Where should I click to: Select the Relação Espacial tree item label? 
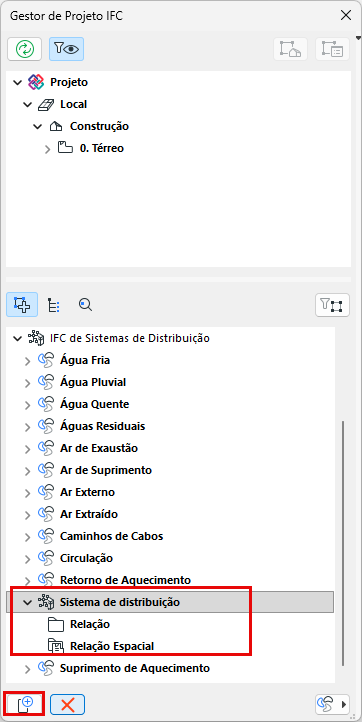pos(112,646)
